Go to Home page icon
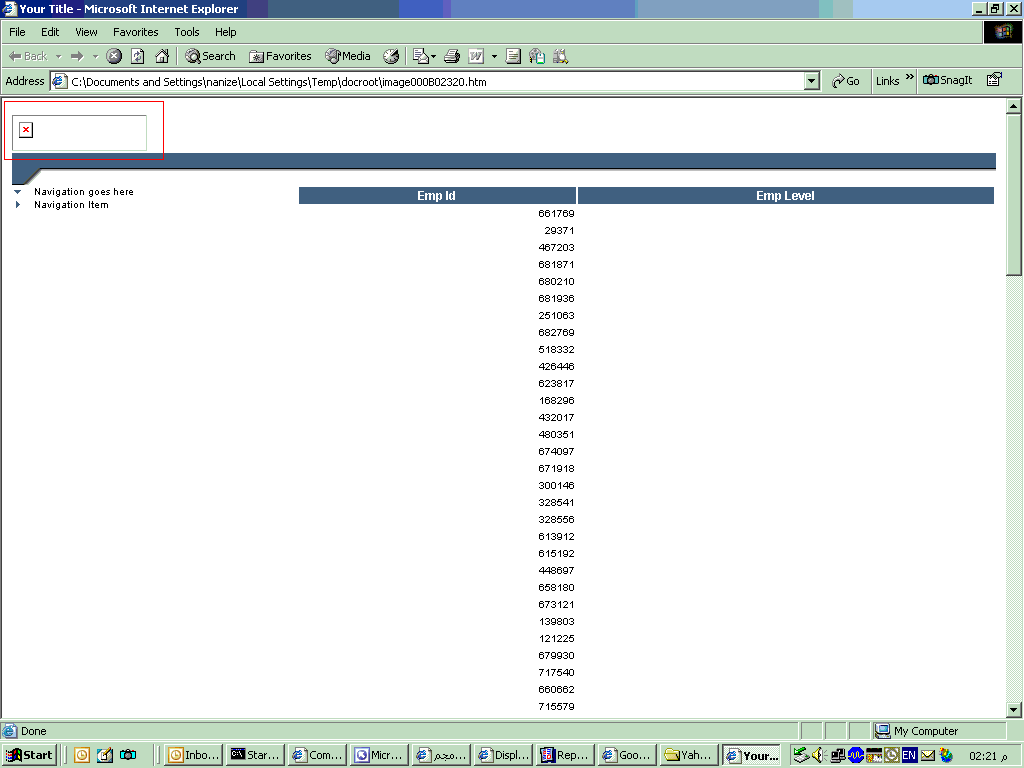 (x=161, y=56)
